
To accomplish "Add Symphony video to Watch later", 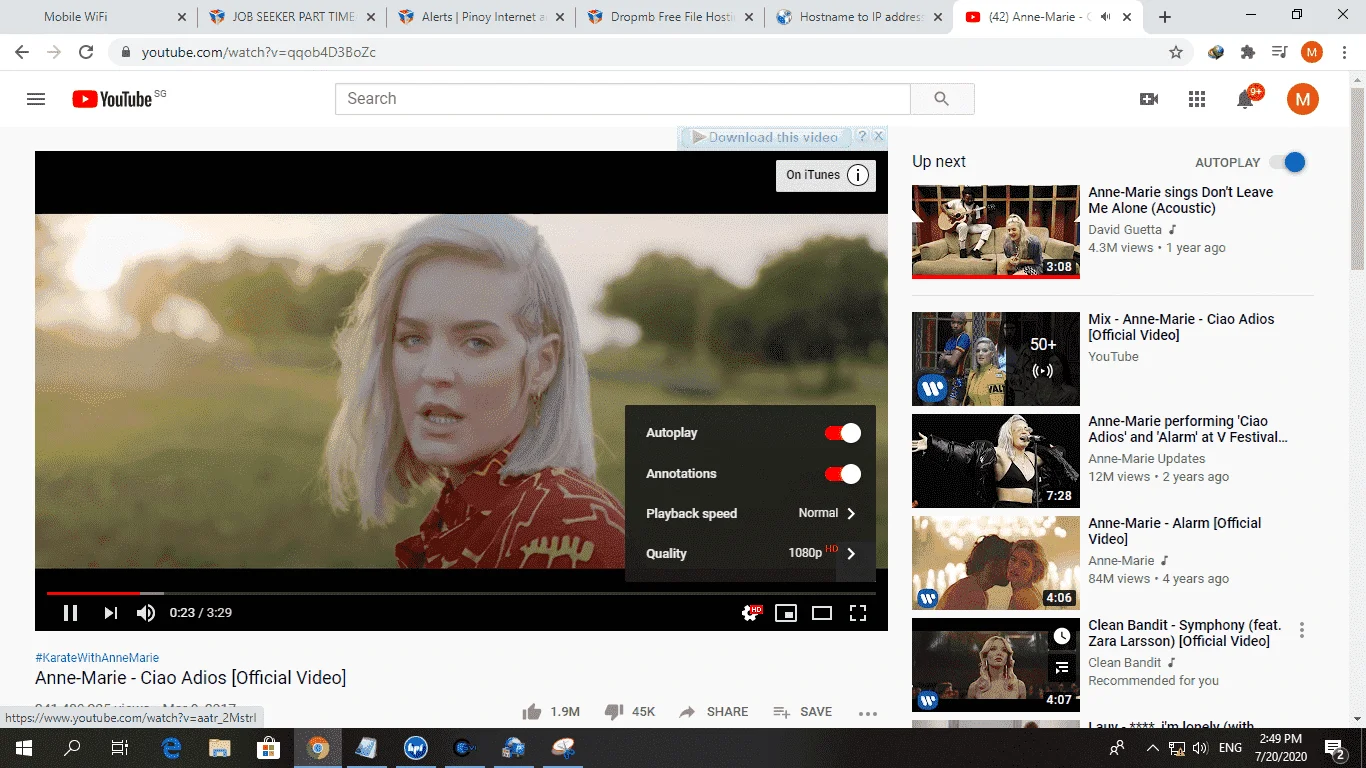I will coord(1062,636).
